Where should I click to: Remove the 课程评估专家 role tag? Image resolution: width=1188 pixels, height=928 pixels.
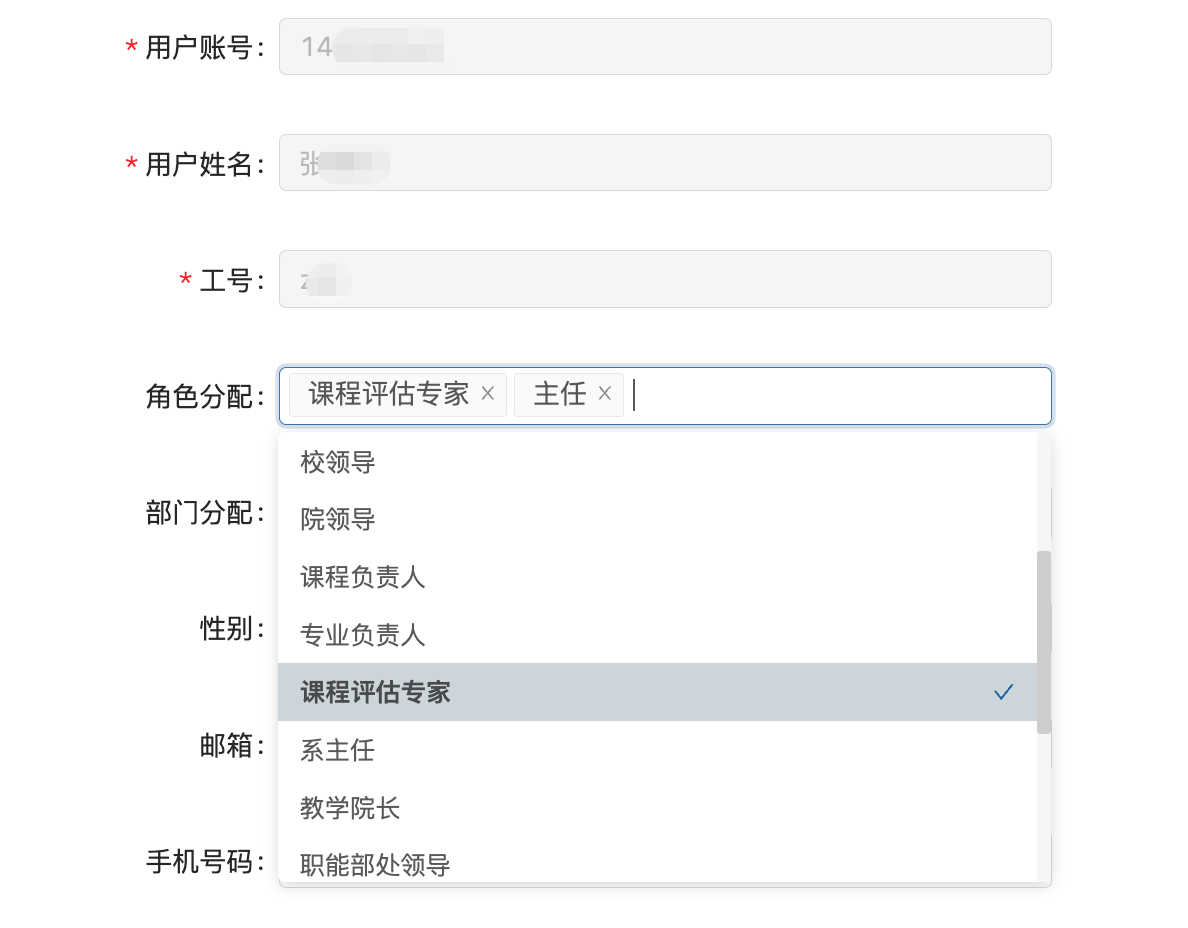[x=488, y=394]
